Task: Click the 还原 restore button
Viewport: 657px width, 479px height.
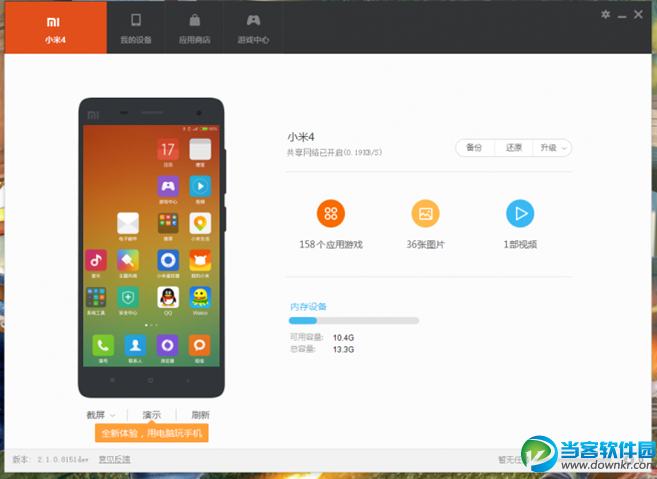Action: [x=514, y=148]
